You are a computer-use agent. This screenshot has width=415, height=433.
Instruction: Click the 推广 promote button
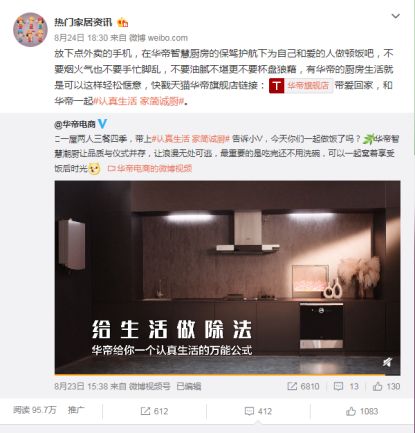[76, 410]
